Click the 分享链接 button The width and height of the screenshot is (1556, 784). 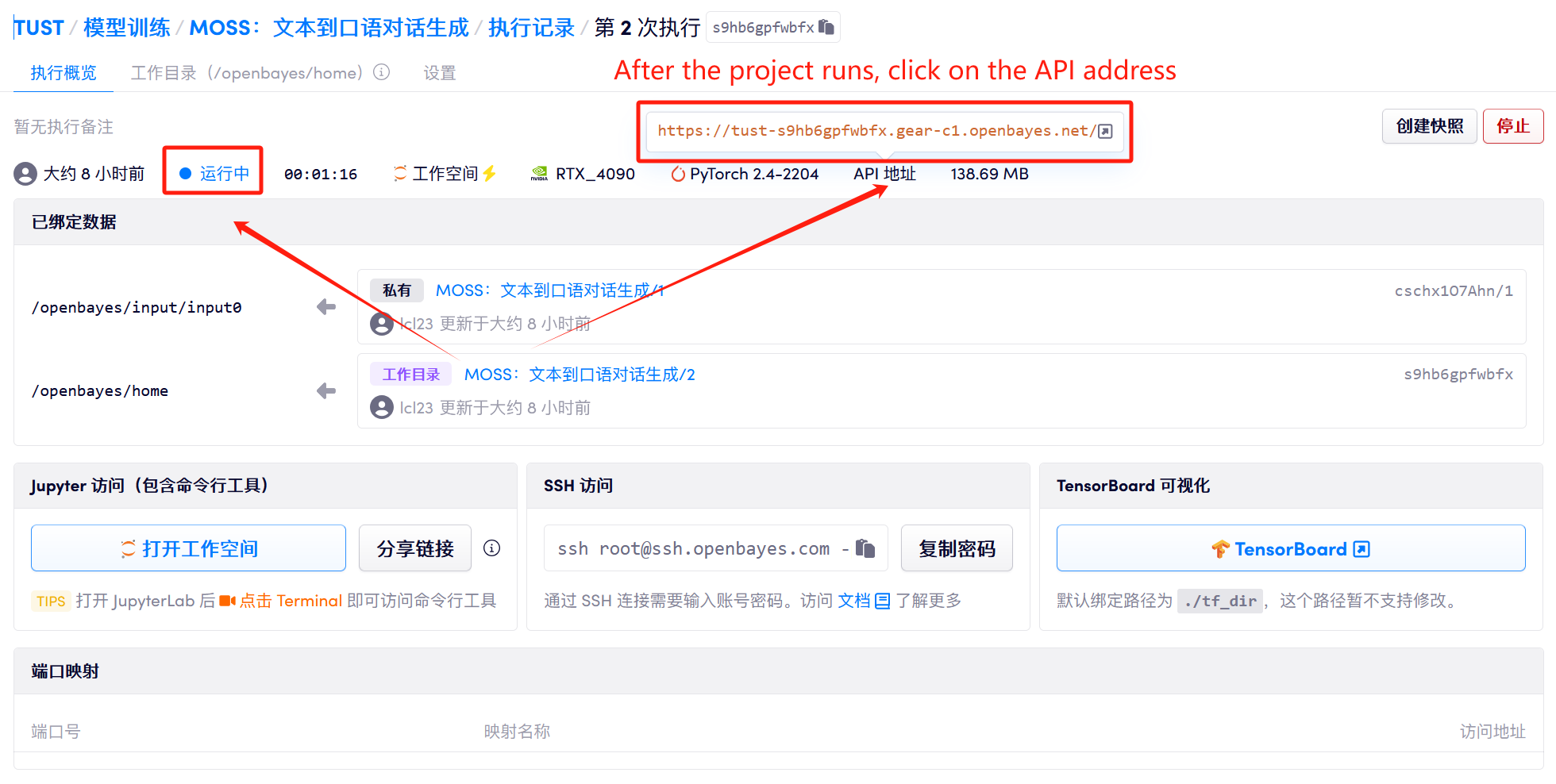(414, 548)
